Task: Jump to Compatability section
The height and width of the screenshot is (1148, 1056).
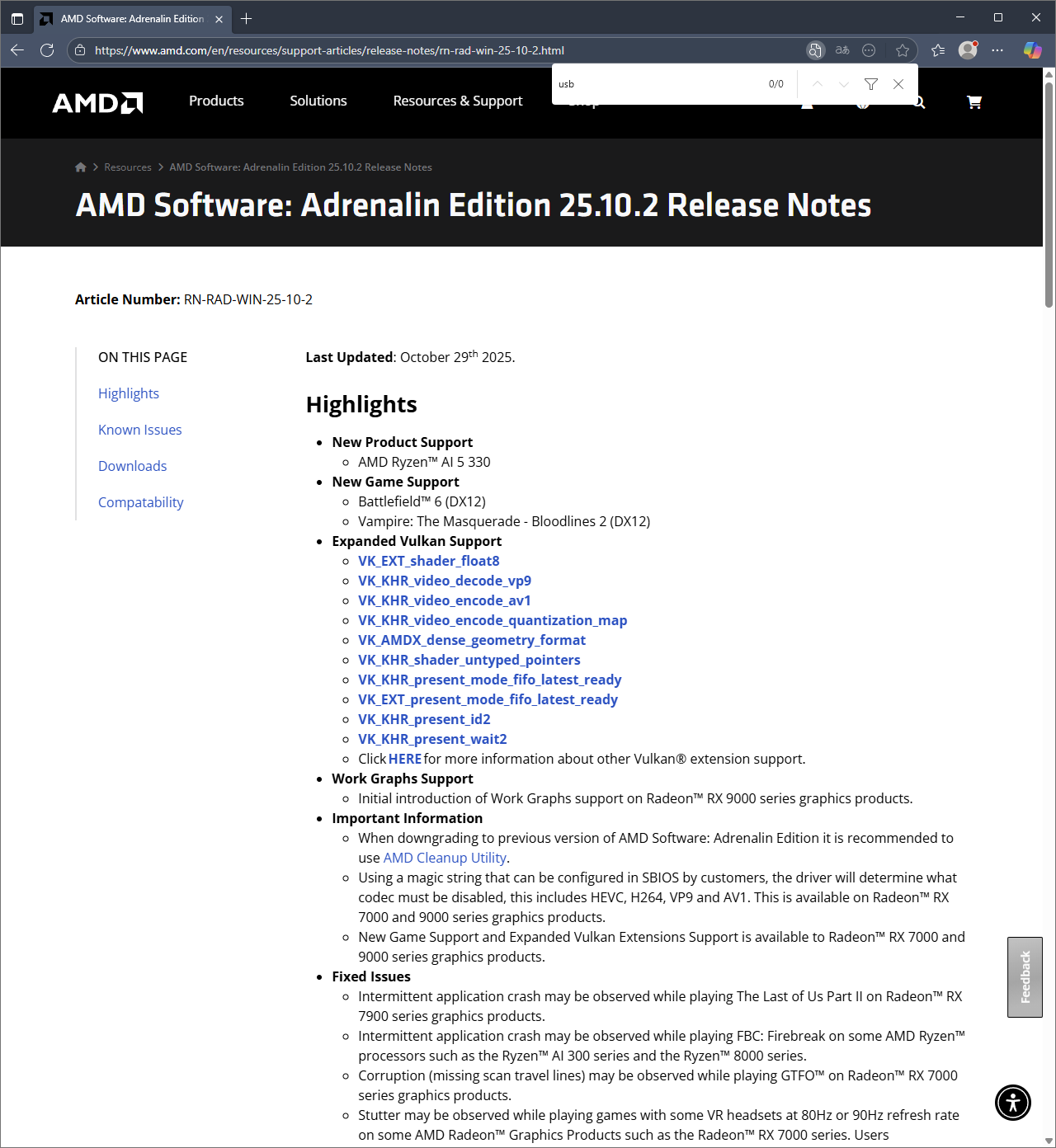Action: [x=141, y=502]
